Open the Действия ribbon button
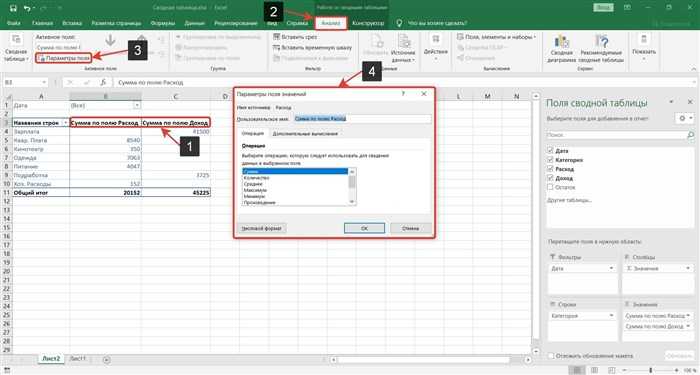700x375 pixels. [435, 48]
